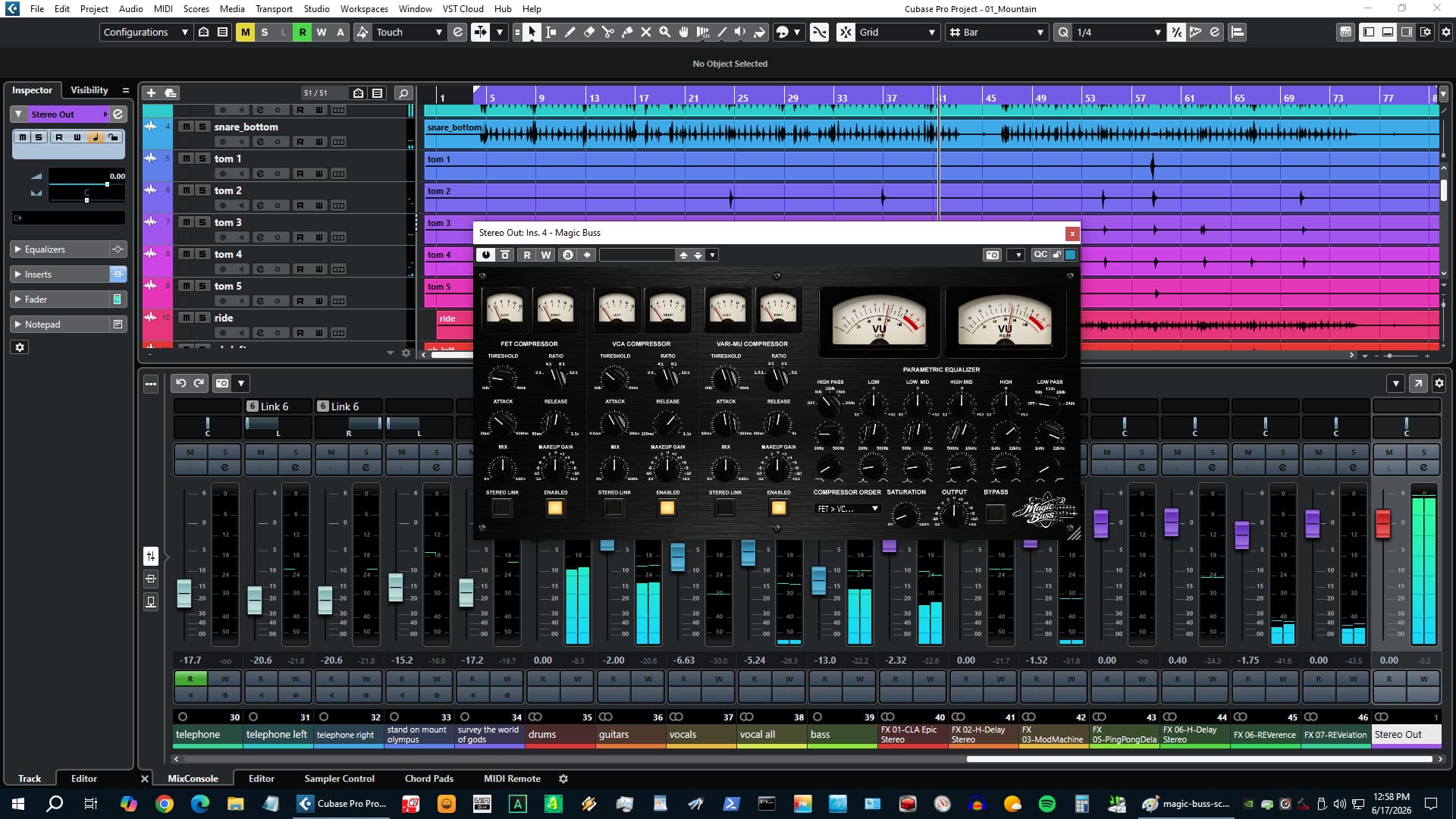1456x819 pixels.
Task: Choose the Mute X tool
Action: point(646,32)
